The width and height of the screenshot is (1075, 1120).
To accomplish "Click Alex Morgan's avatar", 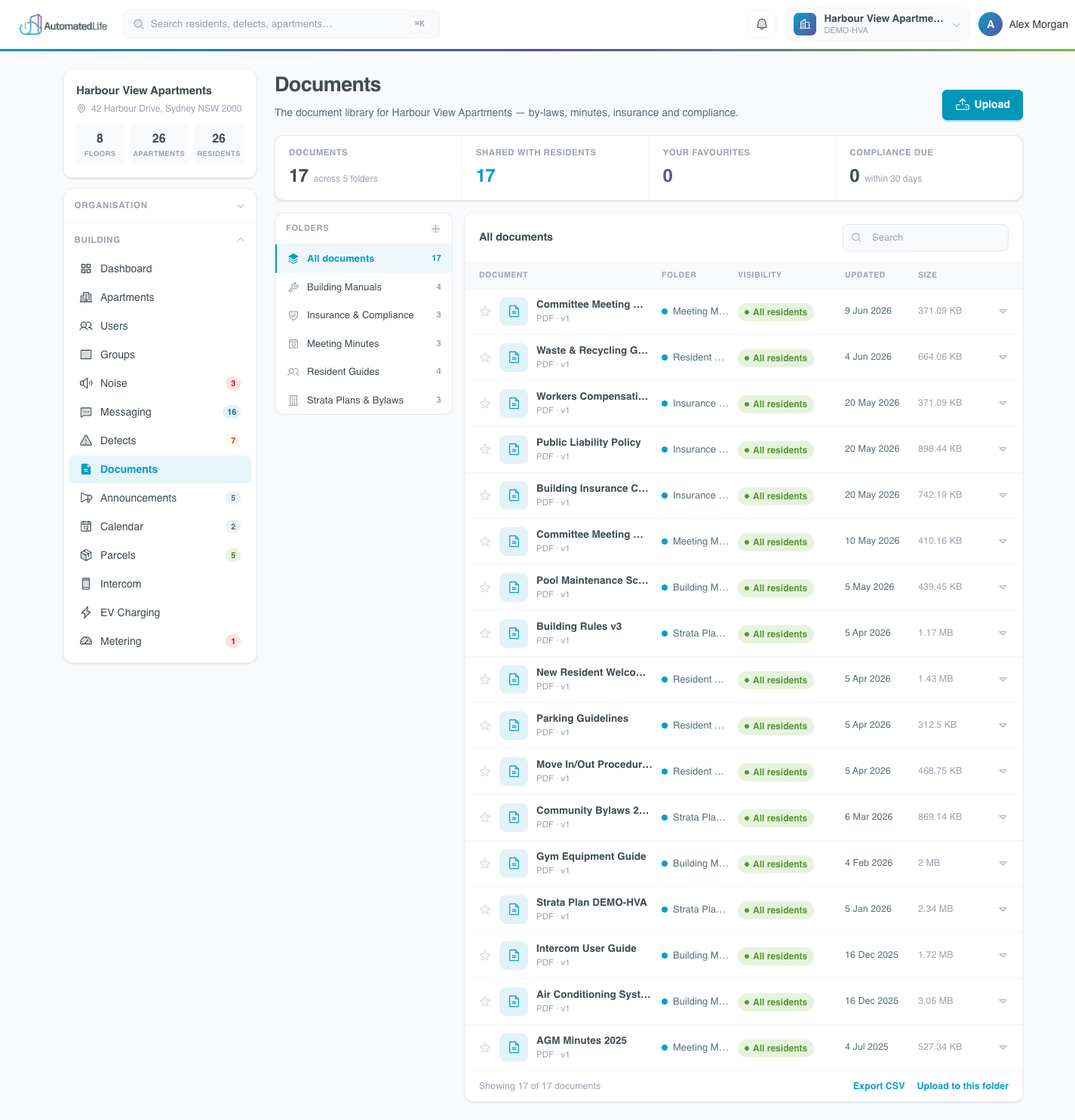I will [x=991, y=24].
